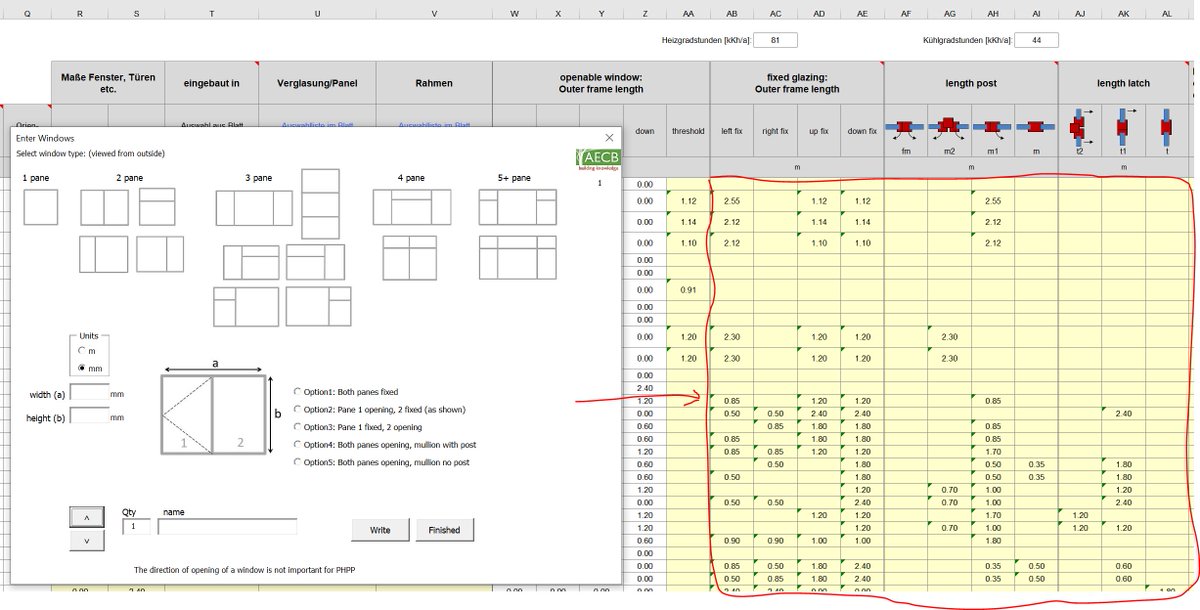This screenshot has width=1200, height=610.
Task: Click the threshold cell showing 0.91
Action: tap(688, 290)
